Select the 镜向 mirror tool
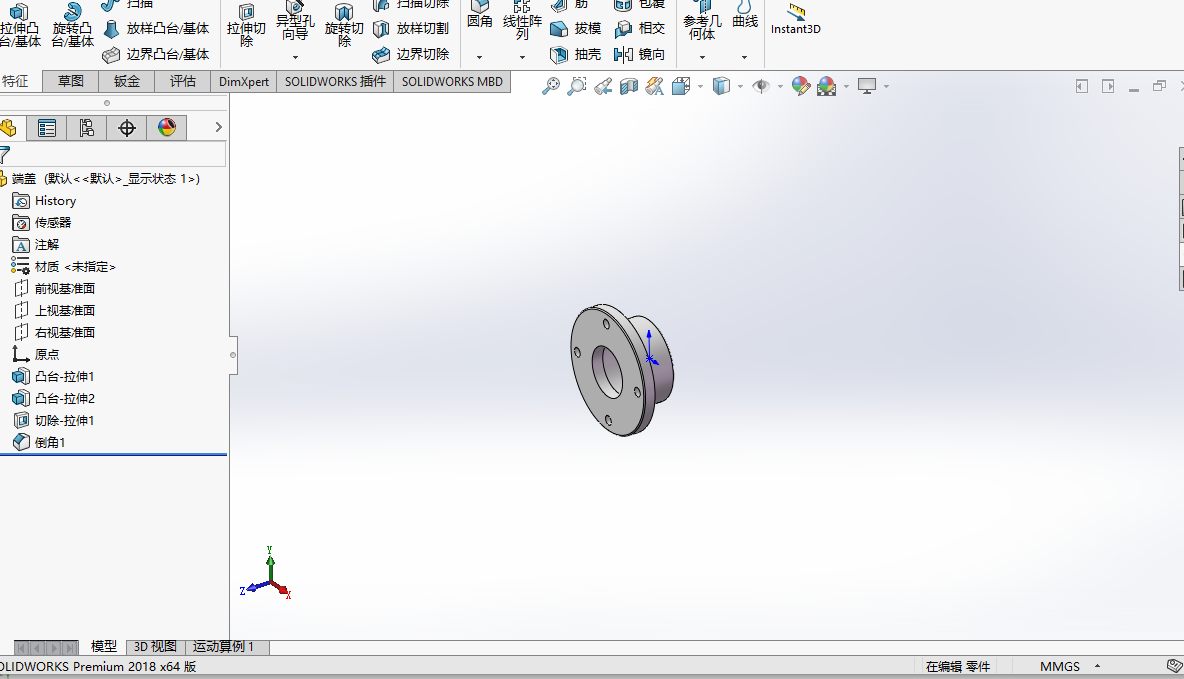1184x679 pixels. click(x=640, y=54)
